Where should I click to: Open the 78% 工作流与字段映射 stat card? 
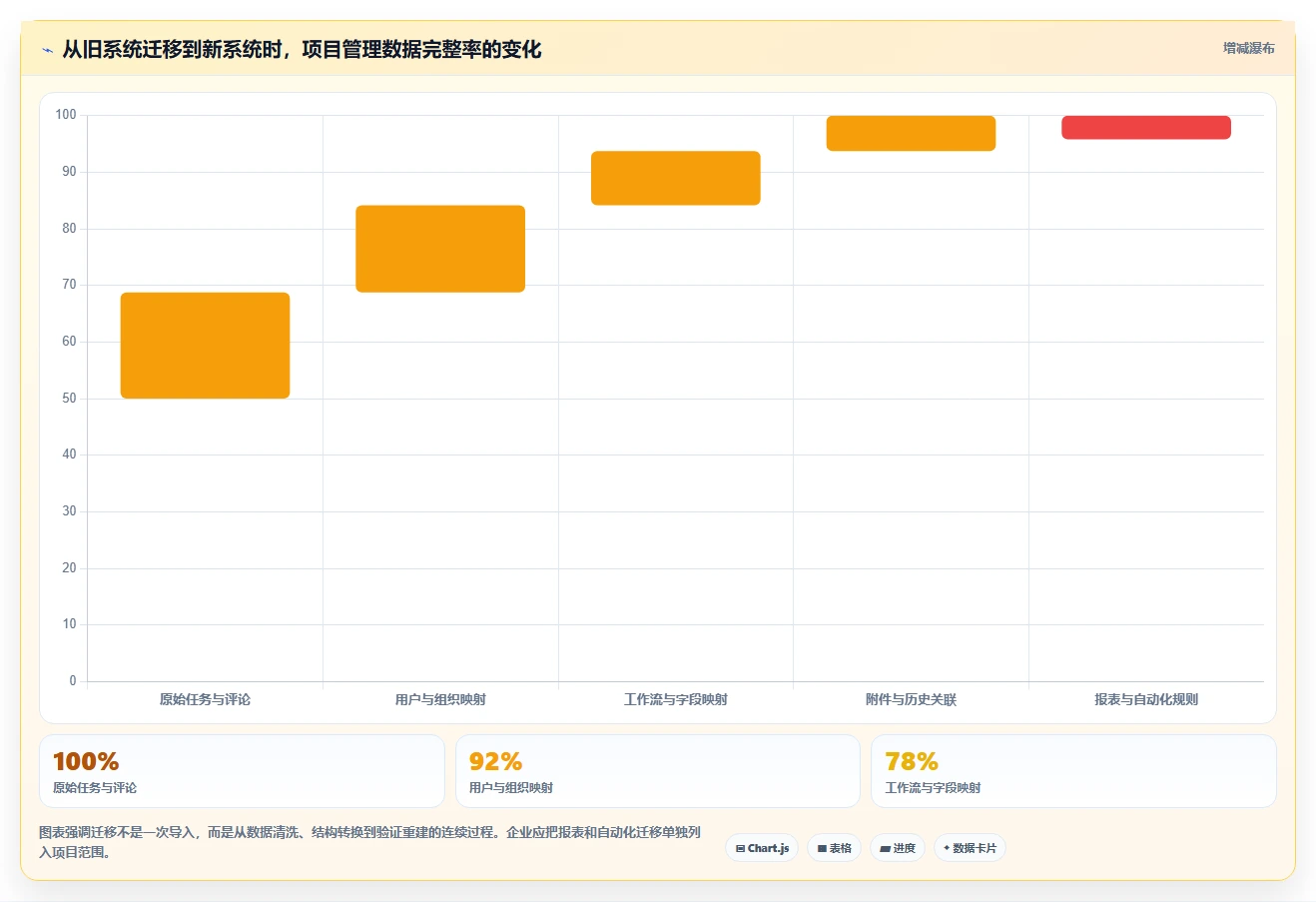tap(1073, 771)
